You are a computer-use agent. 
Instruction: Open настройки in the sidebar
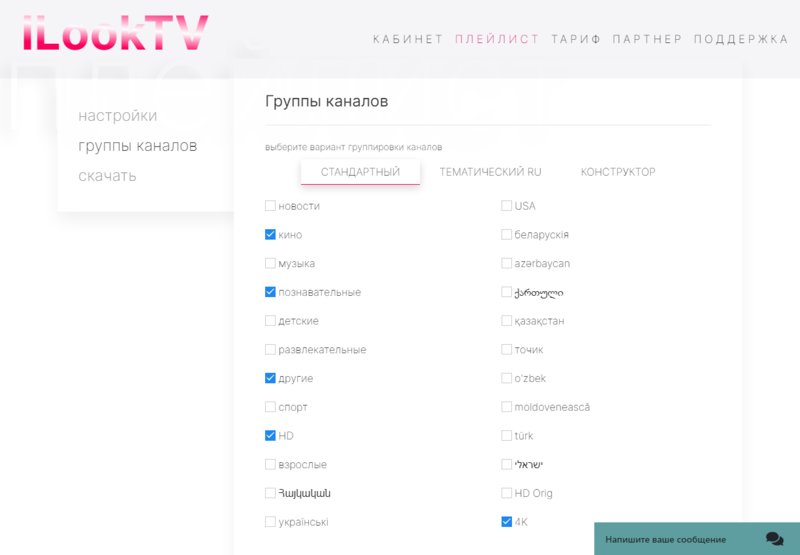(117, 116)
